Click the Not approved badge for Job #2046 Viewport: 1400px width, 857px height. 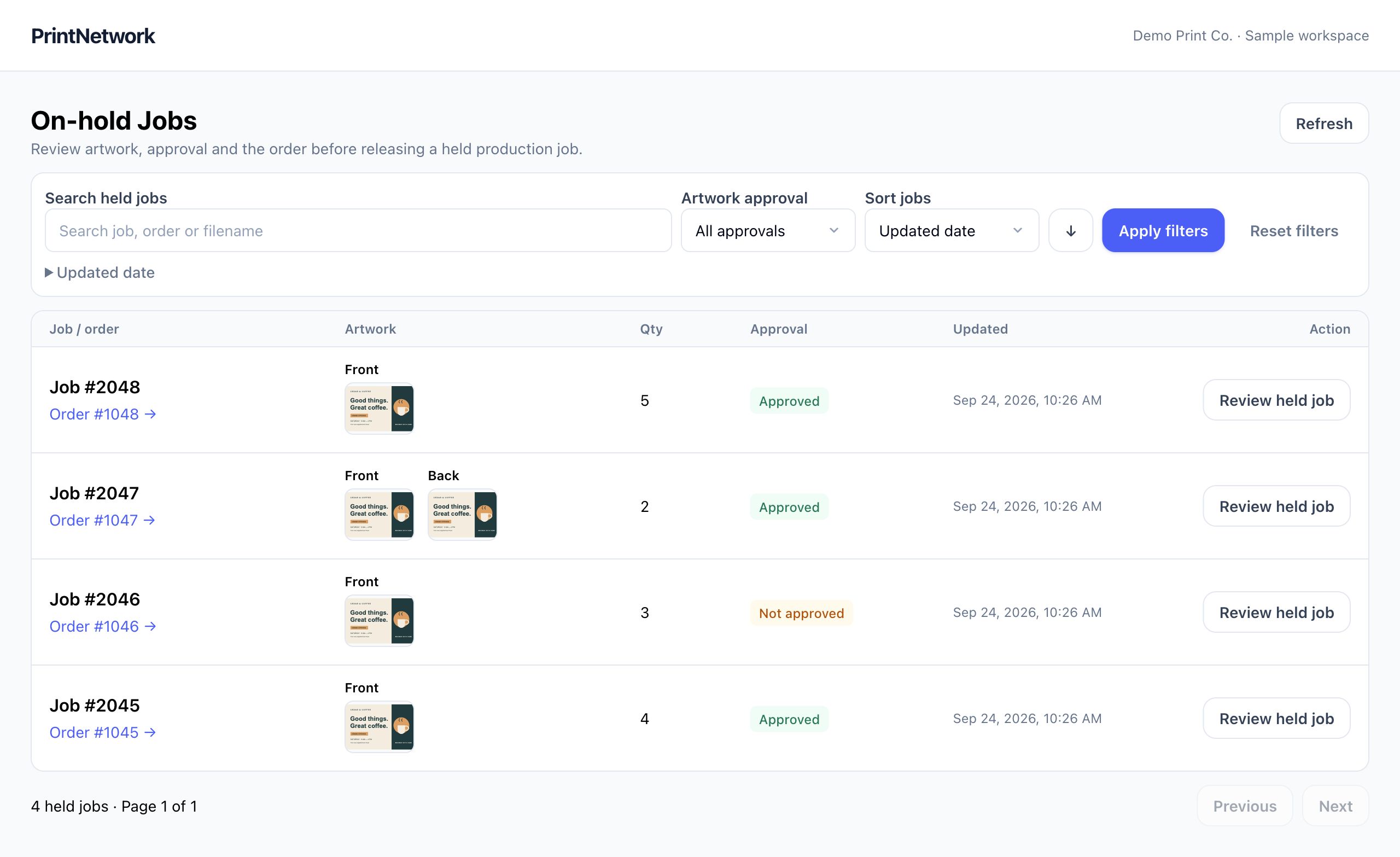tap(801, 613)
